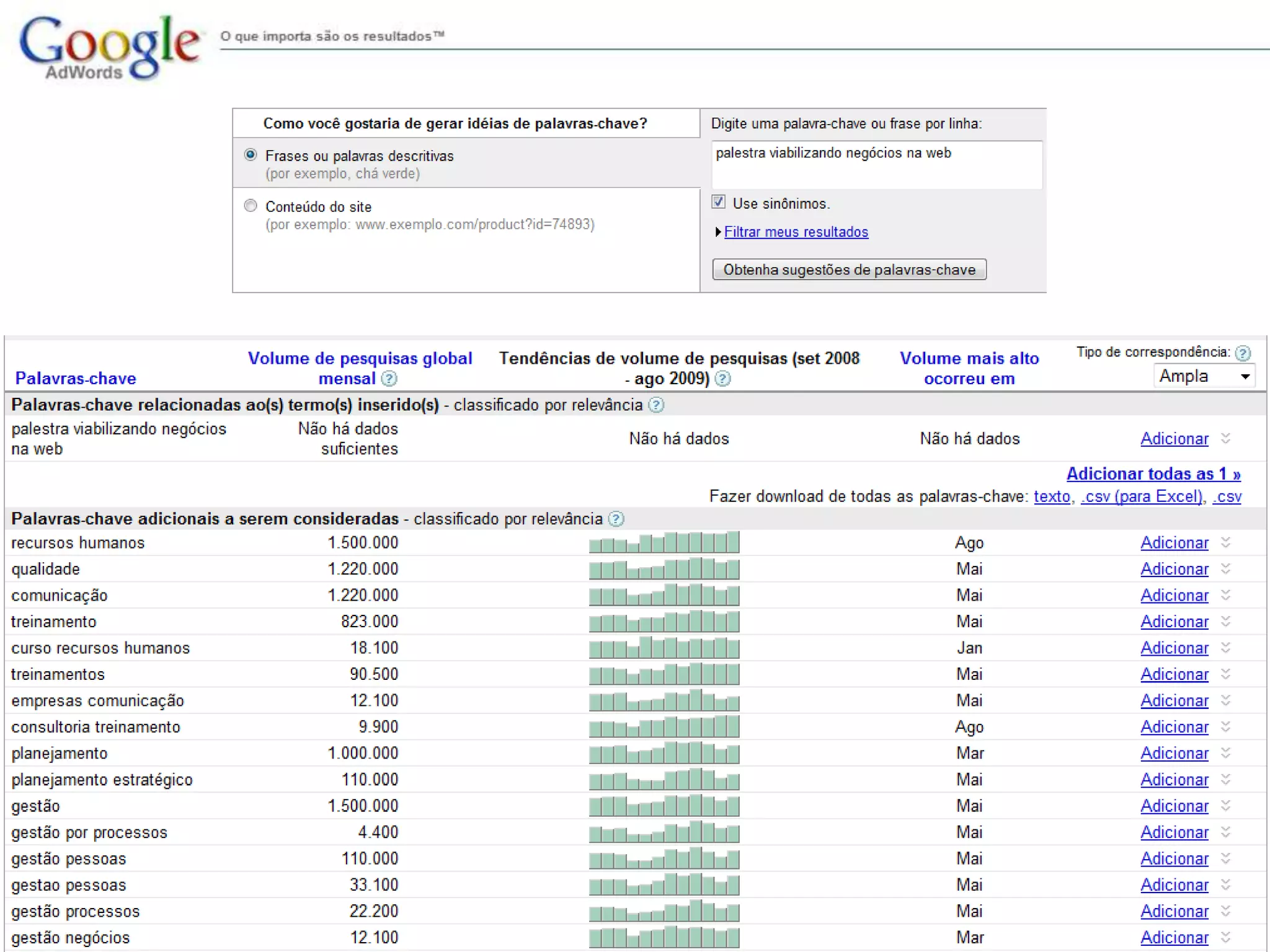Click the keyword phrase text input field

(876, 164)
